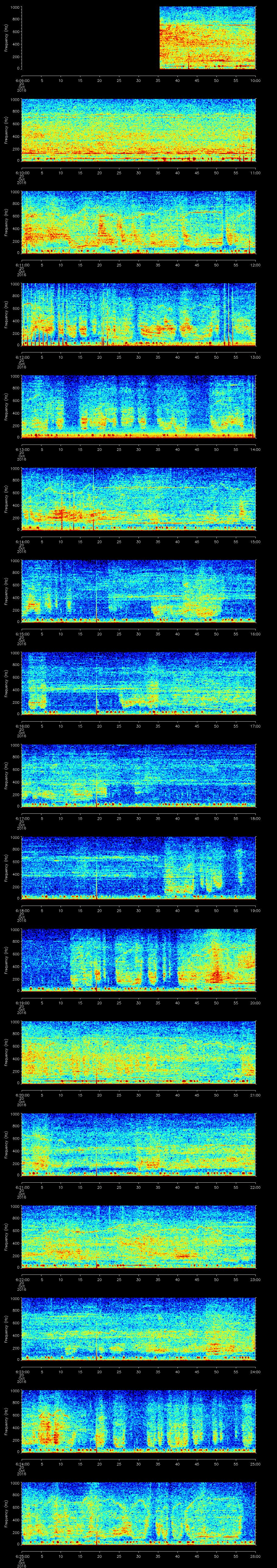
Task: Click 'Frequency (Hz)' axis label of 6:21:00 panel
Action: (x=6, y=1144)
